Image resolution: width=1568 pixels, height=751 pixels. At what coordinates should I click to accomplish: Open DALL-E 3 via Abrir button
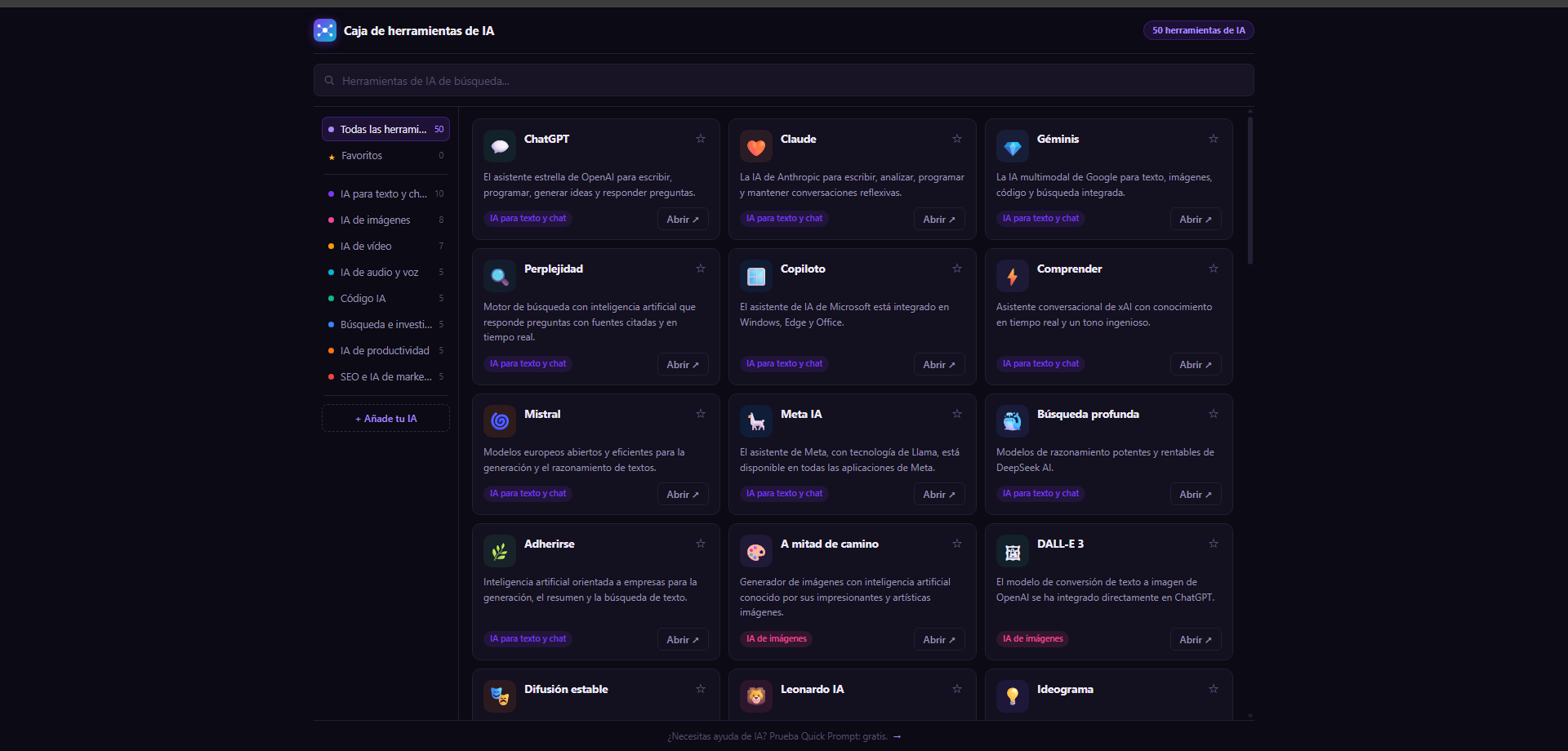(1196, 639)
